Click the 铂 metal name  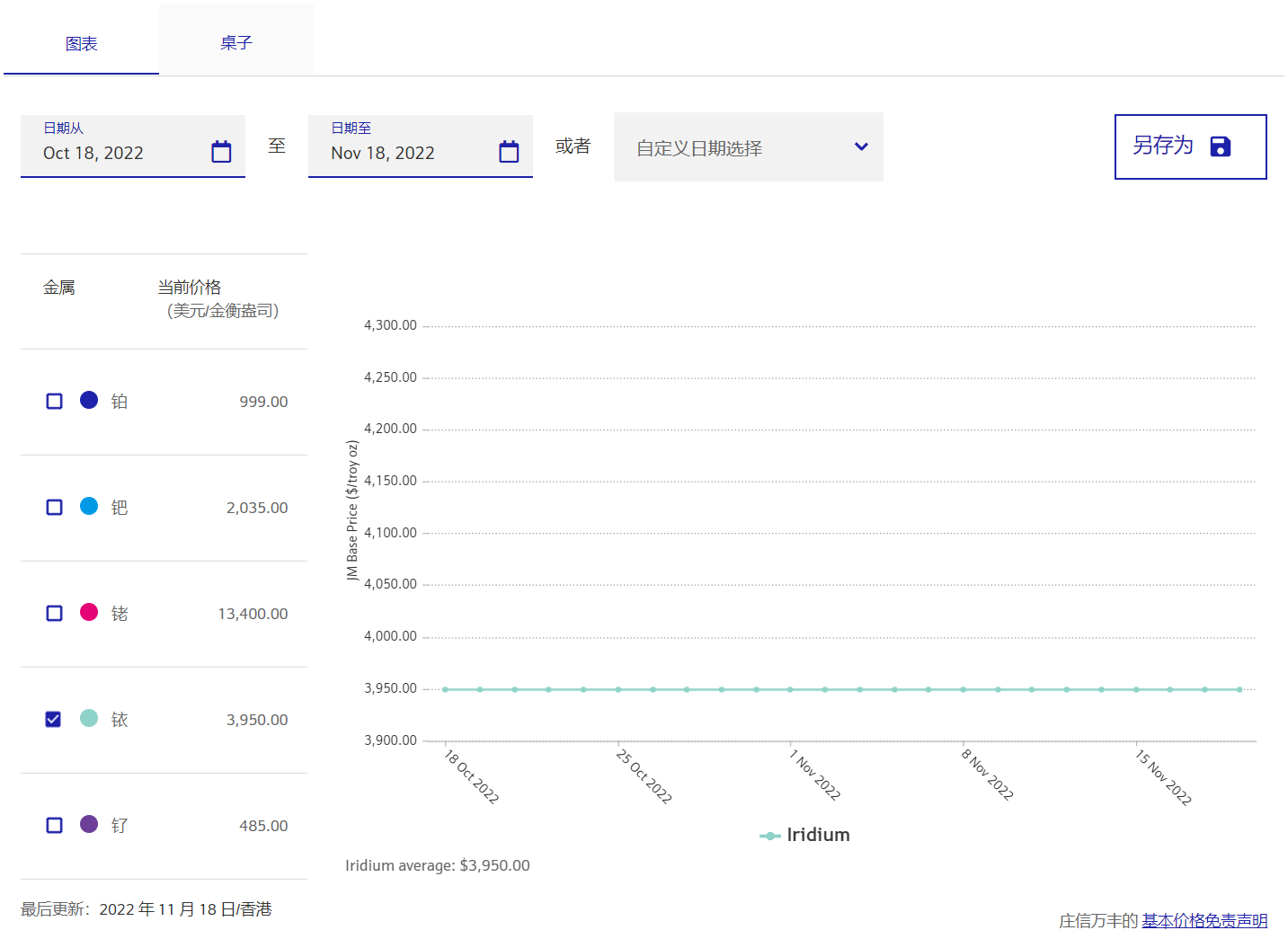120,402
